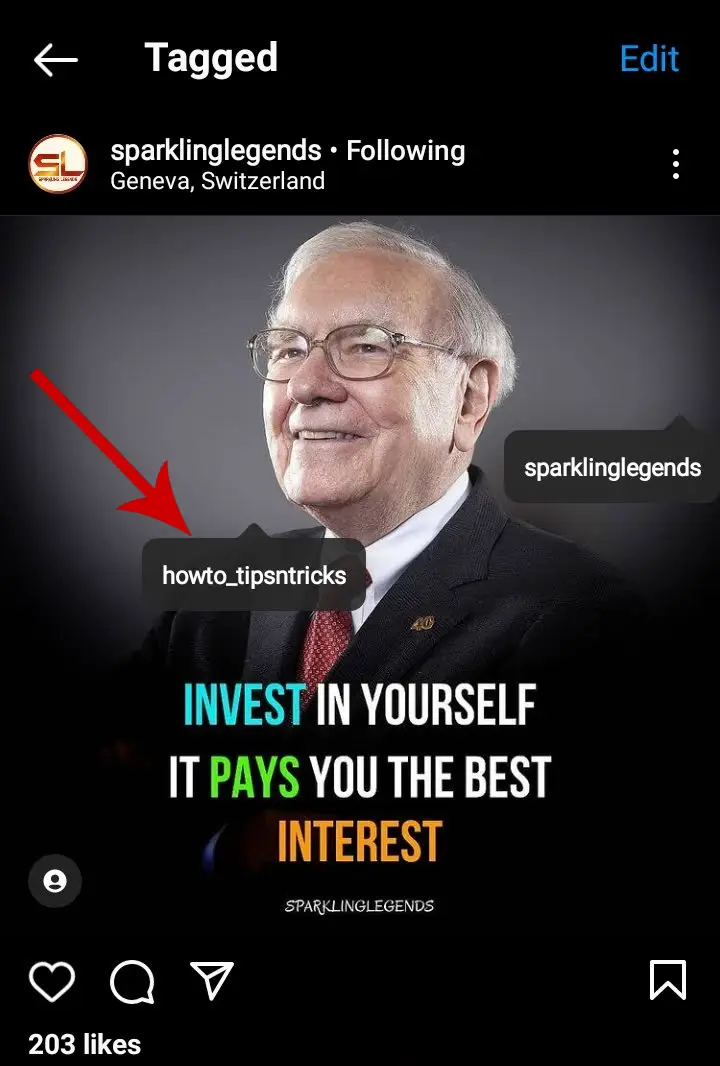Click the SPARKLINGLEGENDS watermark text
This screenshot has height=1066, width=720.
click(x=359, y=906)
